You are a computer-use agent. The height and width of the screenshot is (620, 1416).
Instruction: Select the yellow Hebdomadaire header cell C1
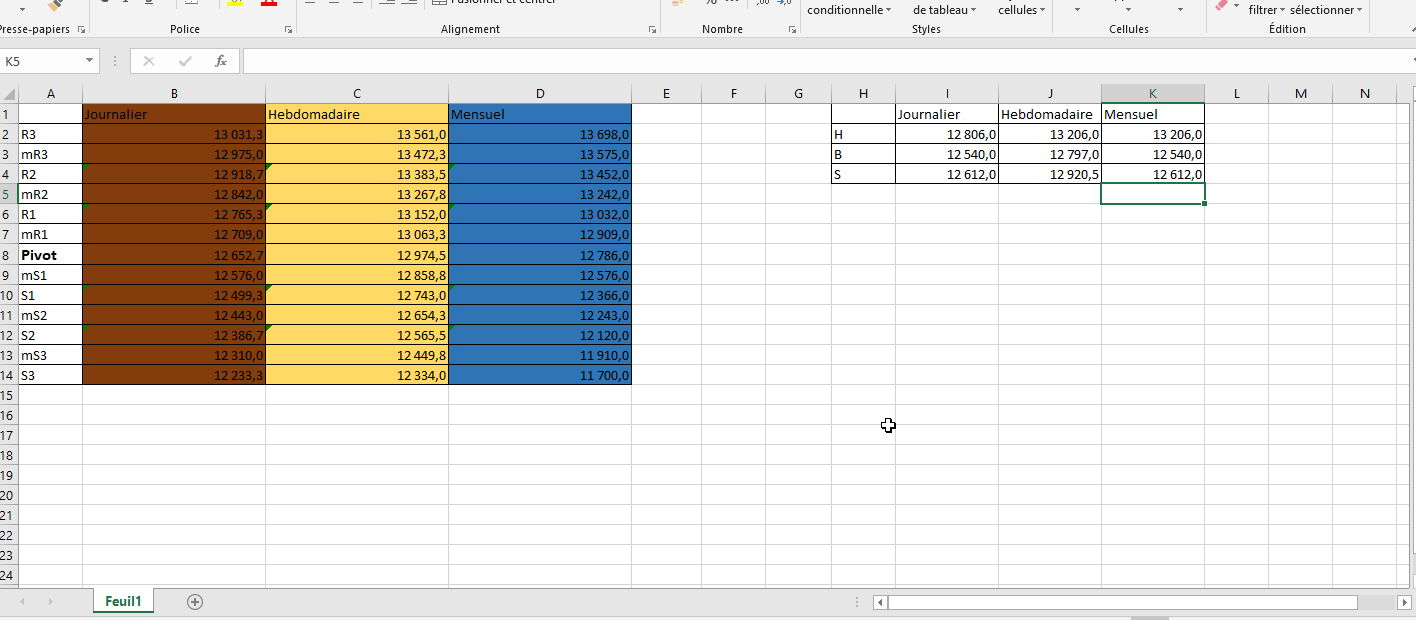(357, 114)
